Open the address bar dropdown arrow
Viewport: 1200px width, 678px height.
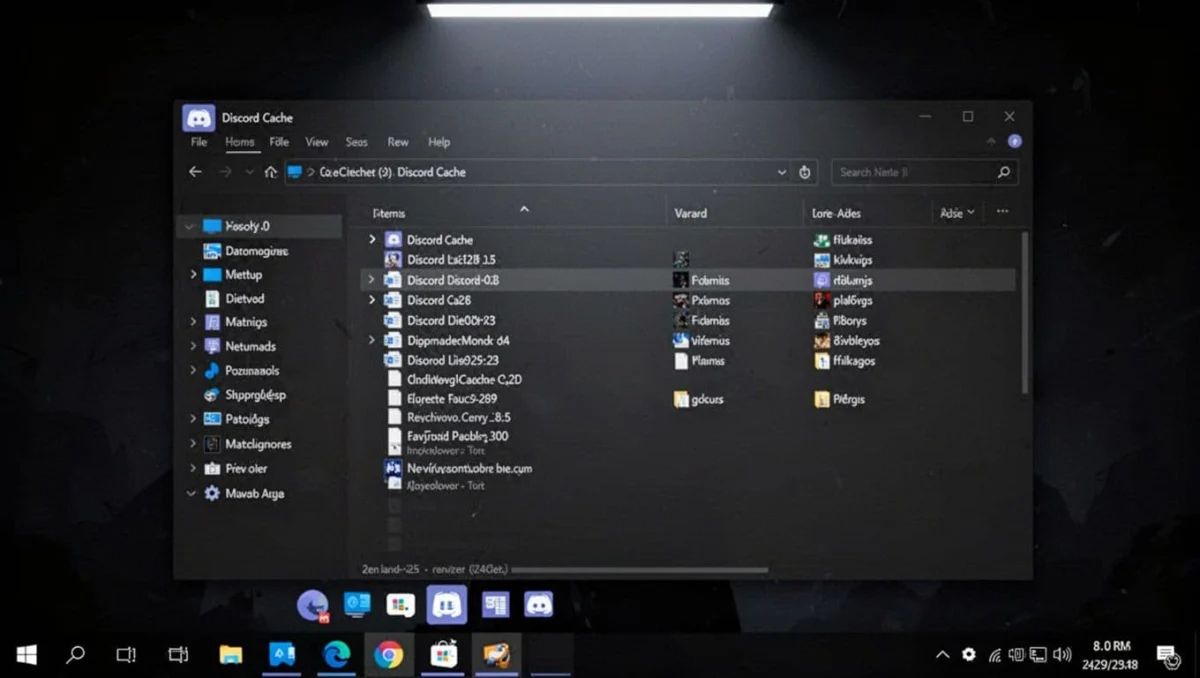pyautogui.click(x=782, y=171)
